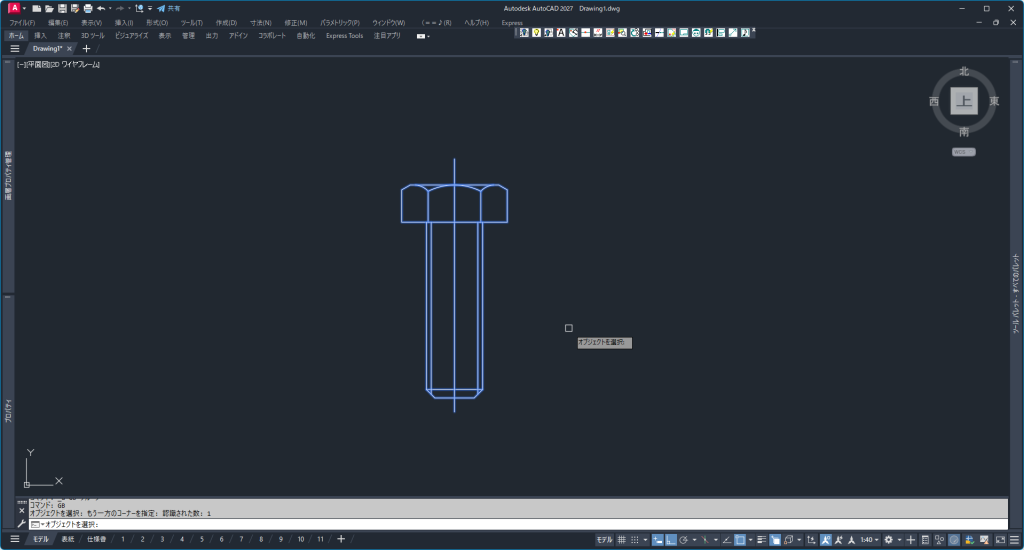Open the 挿入 ribbon tab

[40, 35]
